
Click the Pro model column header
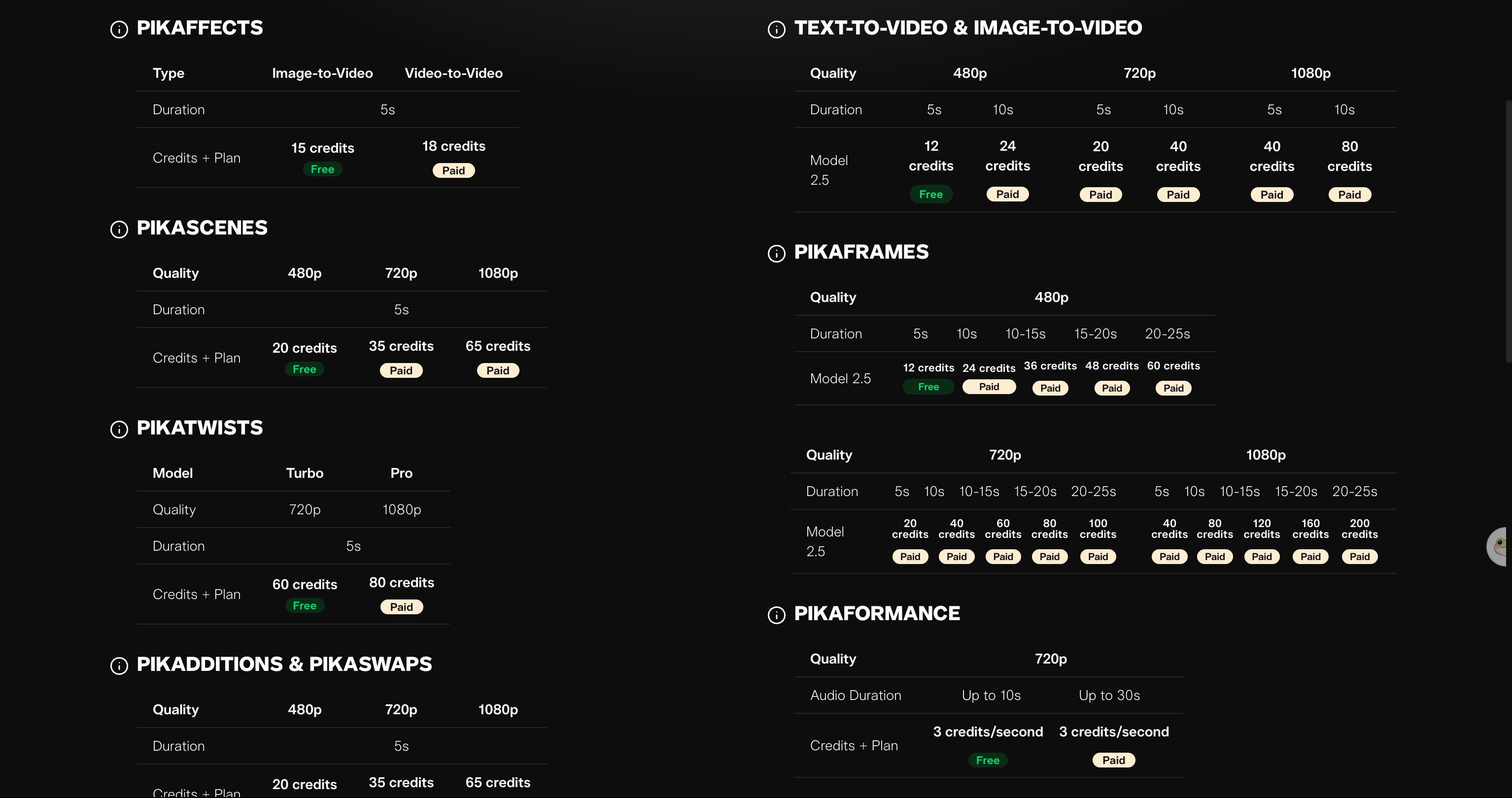(x=402, y=473)
